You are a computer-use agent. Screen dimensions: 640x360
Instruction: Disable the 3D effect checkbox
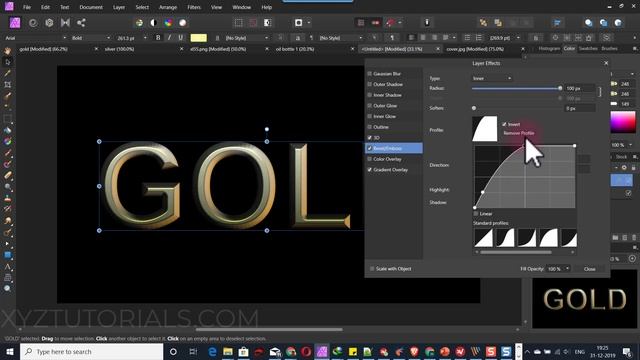point(369,138)
